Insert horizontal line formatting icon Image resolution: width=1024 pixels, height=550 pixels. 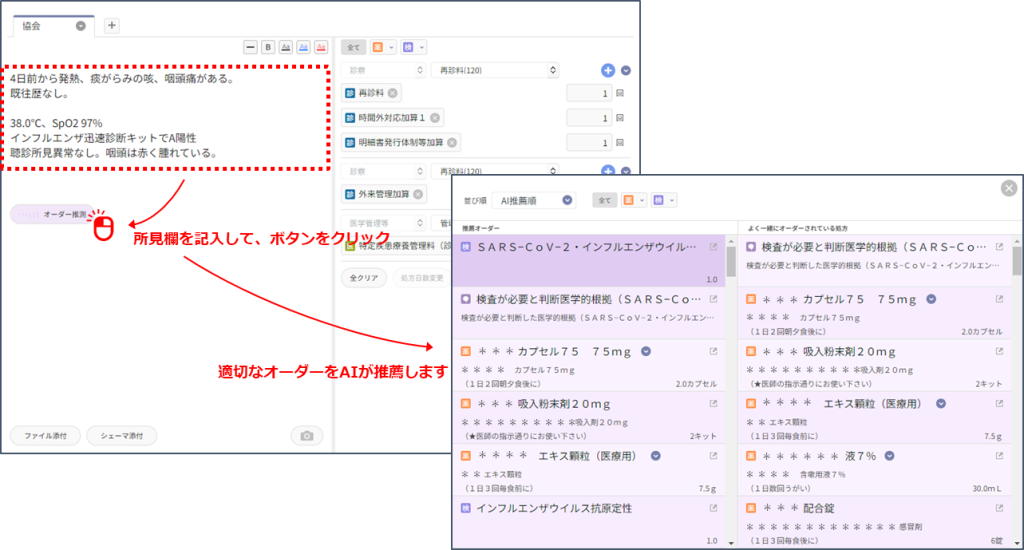click(x=250, y=47)
